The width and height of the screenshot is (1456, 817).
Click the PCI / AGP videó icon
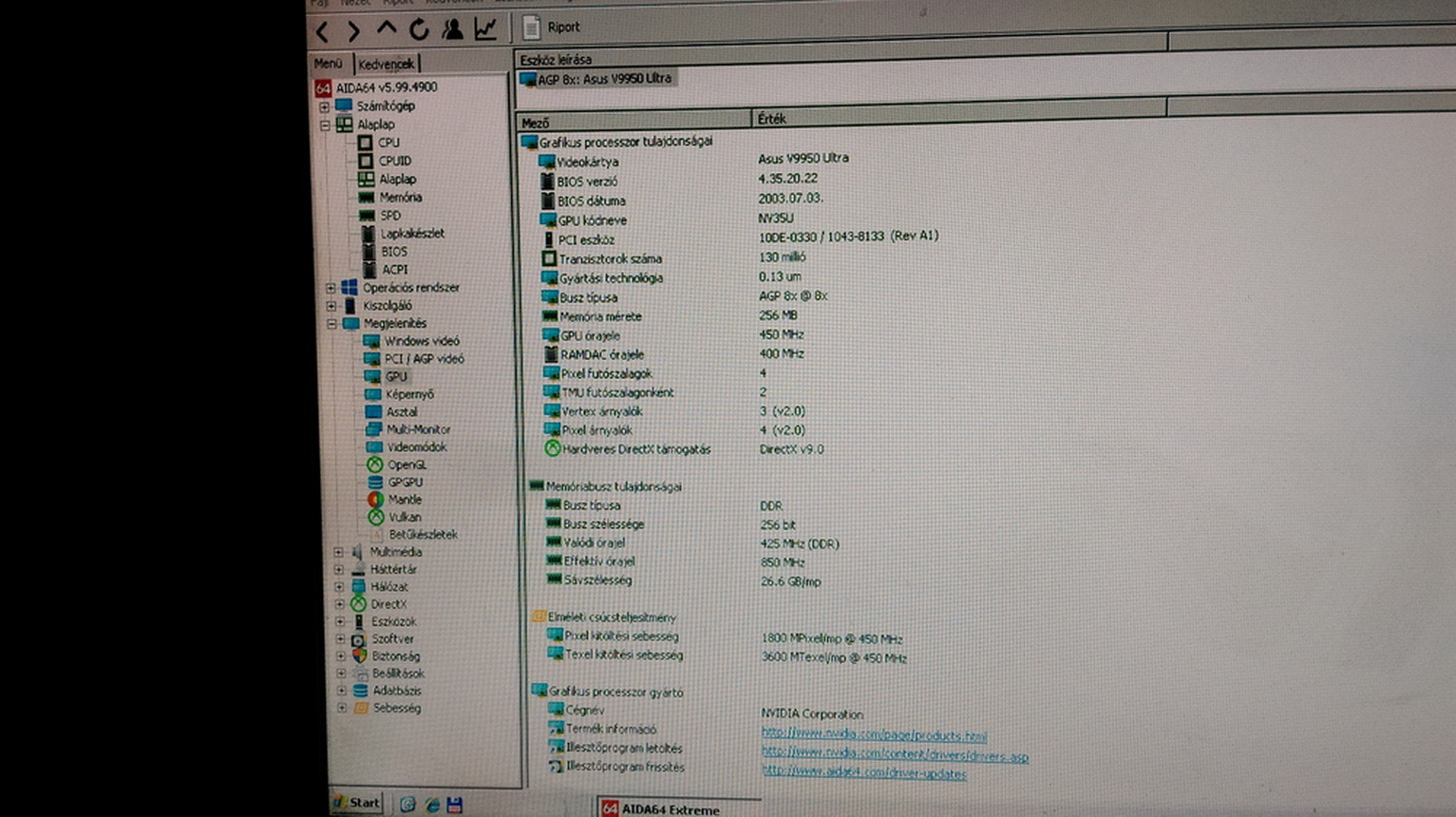click(x=372, y=359)
